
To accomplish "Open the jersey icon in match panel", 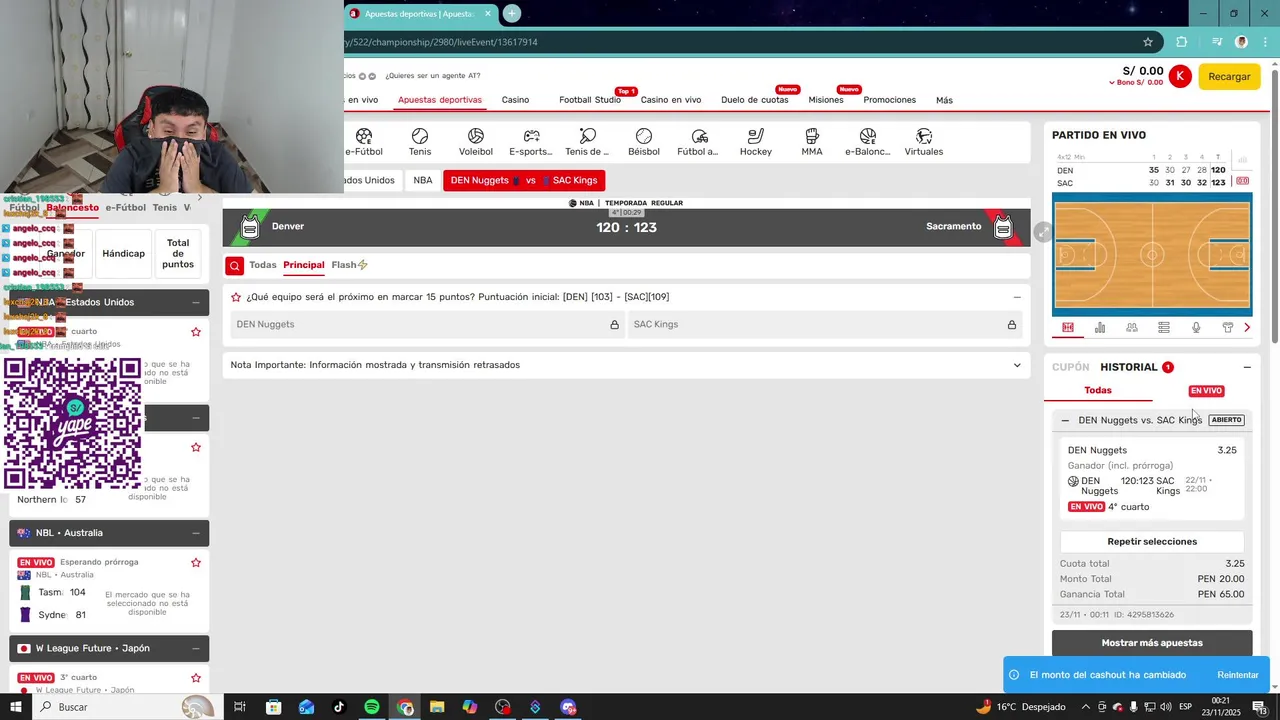I will (x=1228, y=327).
